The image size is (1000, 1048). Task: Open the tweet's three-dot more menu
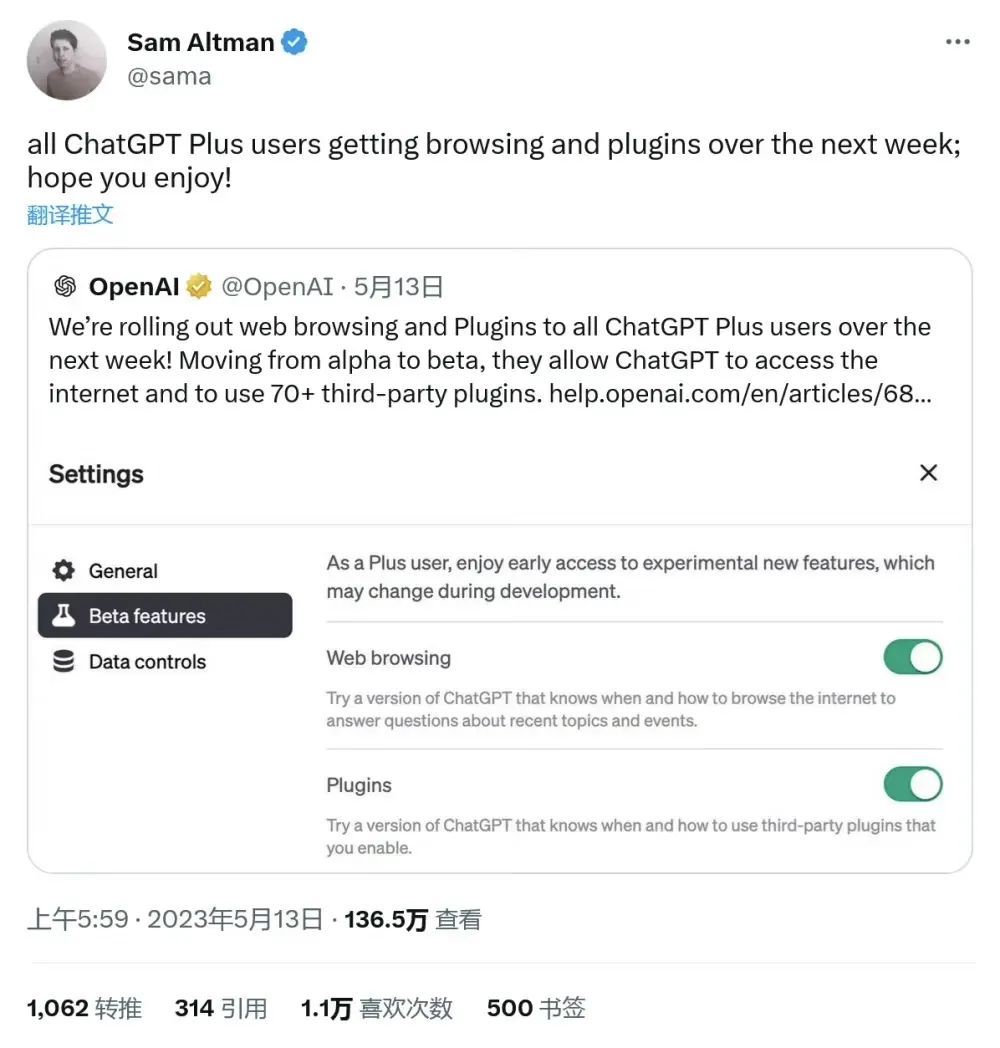[957, 42]
